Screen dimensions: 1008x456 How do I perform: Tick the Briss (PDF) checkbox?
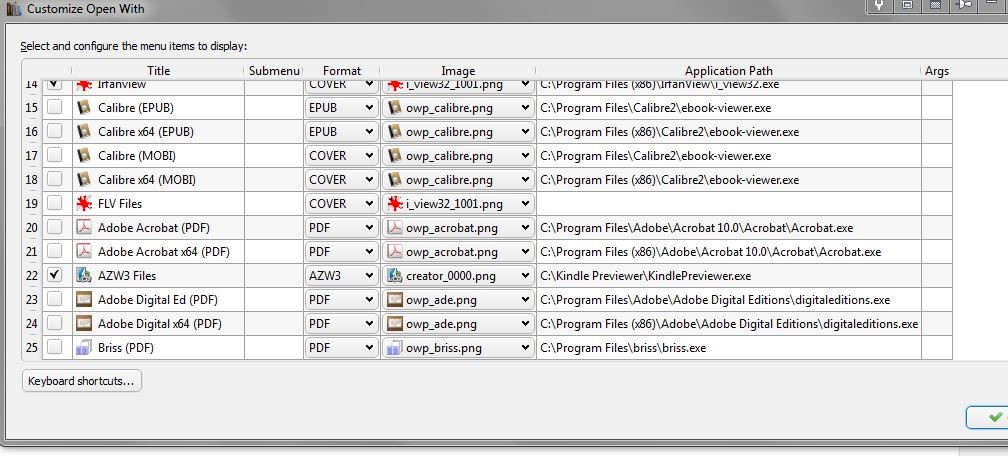(55, 347)
